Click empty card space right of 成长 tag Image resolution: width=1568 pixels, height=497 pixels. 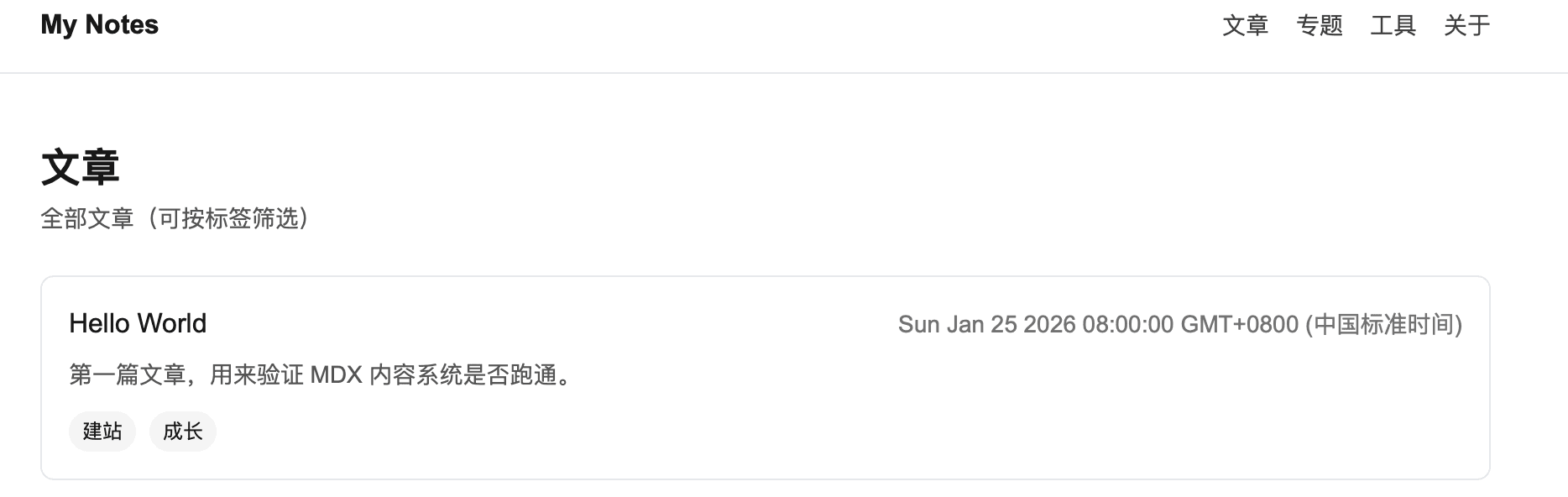point(755,432)
